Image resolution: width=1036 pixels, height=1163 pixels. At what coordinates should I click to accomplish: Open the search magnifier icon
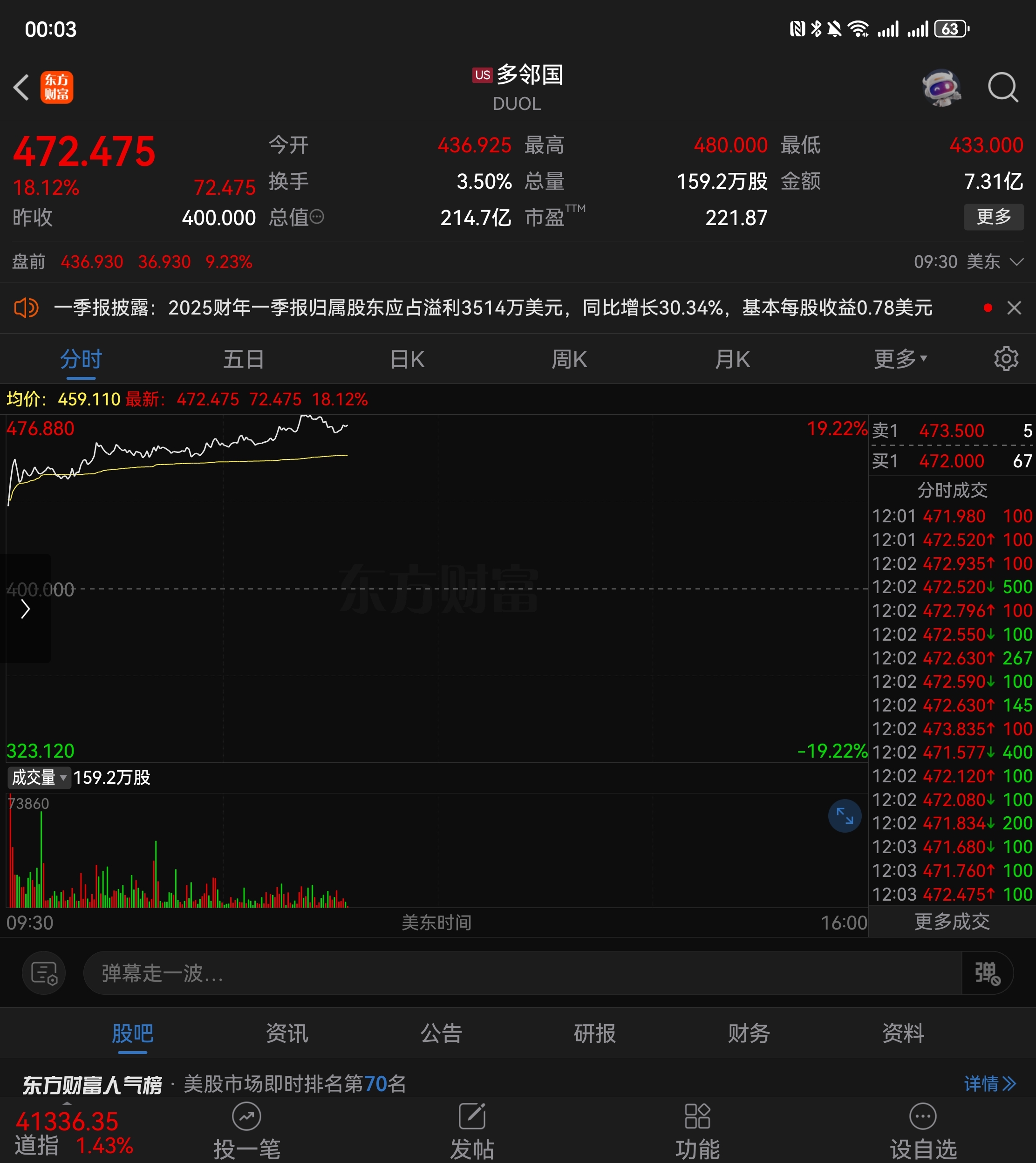pyautogui.click(x=1002, y=88)
